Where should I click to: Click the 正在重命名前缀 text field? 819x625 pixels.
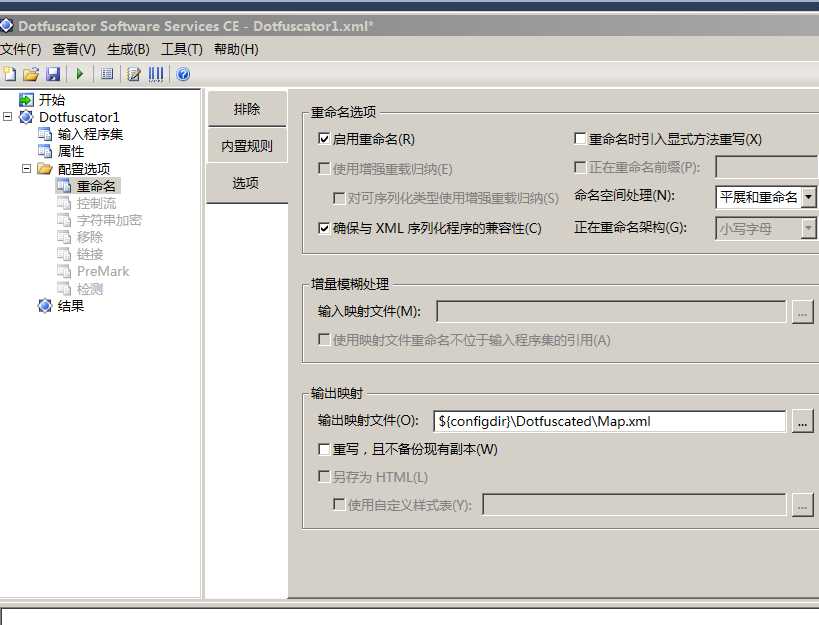pos(765,168)
